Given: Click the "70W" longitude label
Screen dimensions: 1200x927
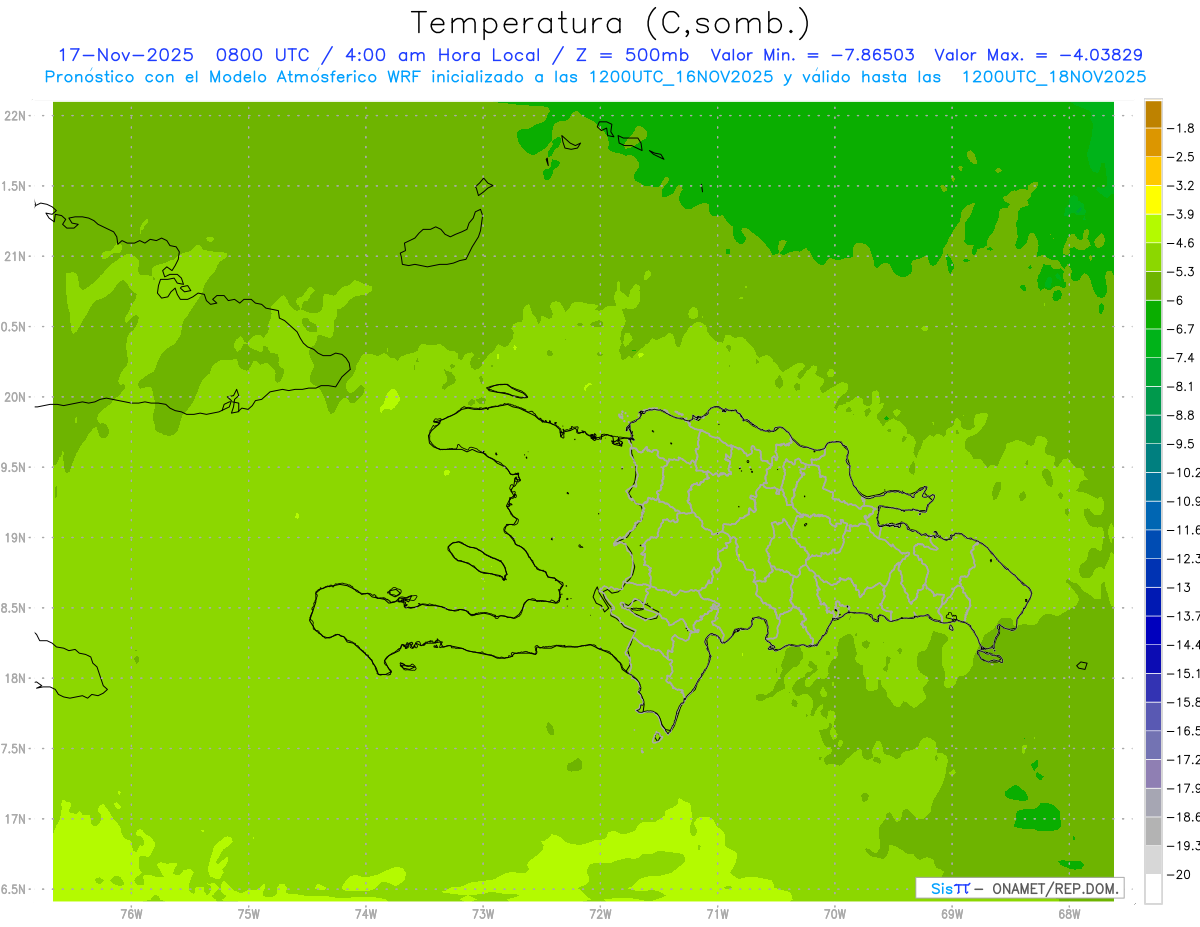Looking at the screenshot, I should (835, 913).
